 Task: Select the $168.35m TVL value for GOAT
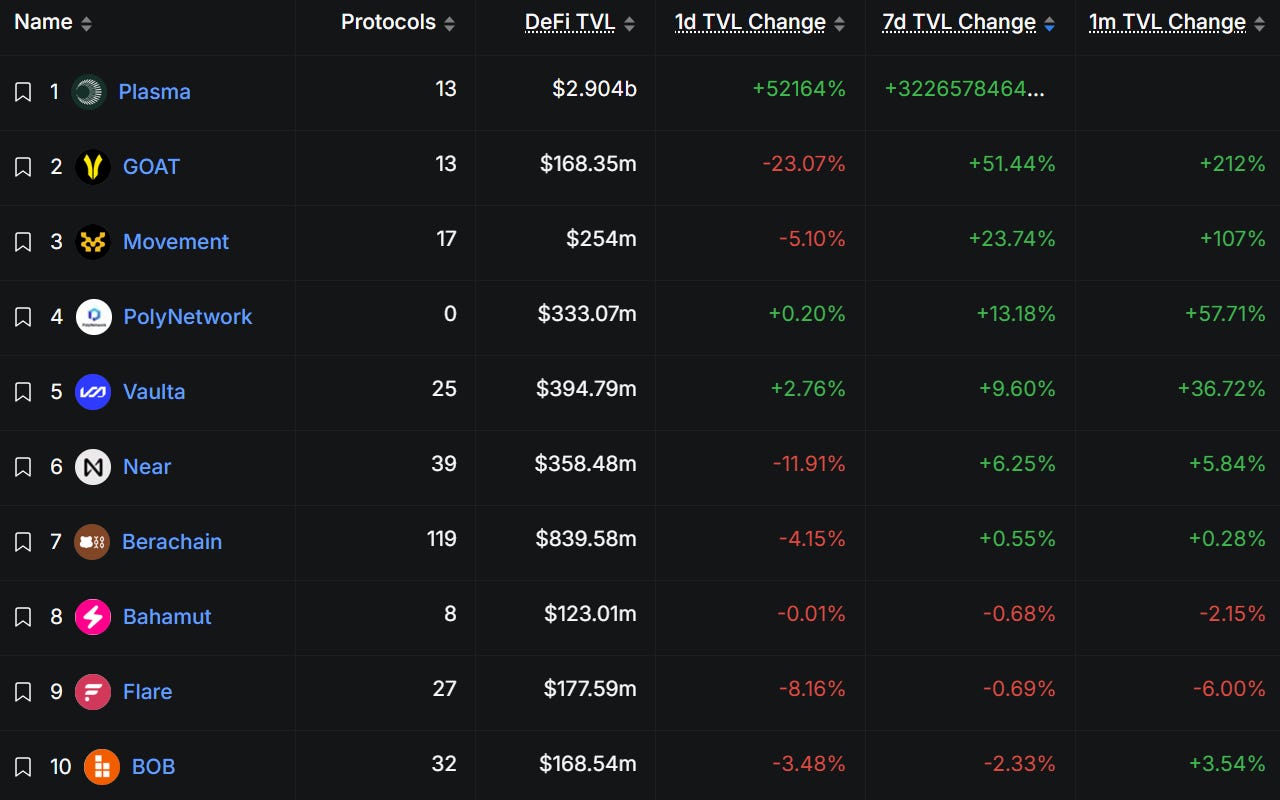[x=588, y=164]
